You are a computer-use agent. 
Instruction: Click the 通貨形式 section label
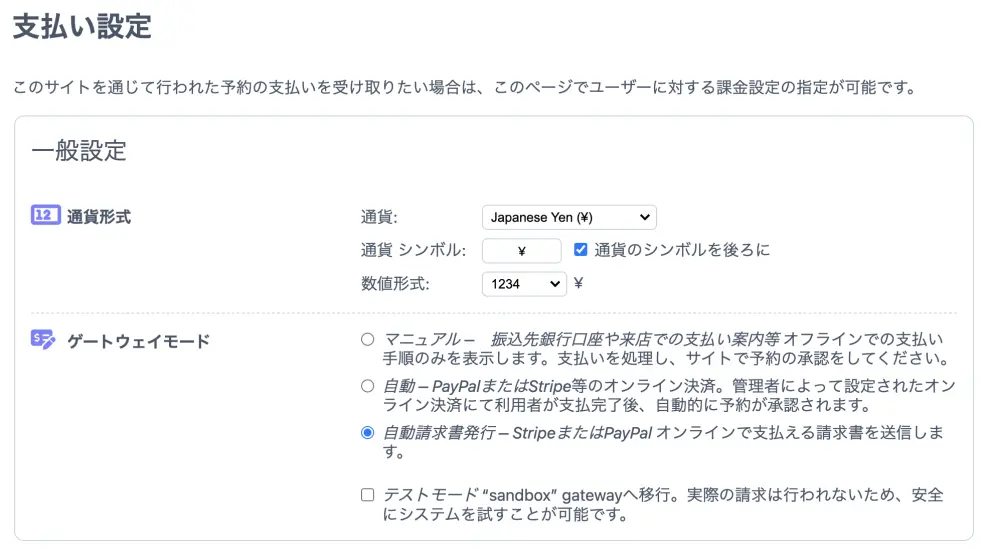pos(99,216)
